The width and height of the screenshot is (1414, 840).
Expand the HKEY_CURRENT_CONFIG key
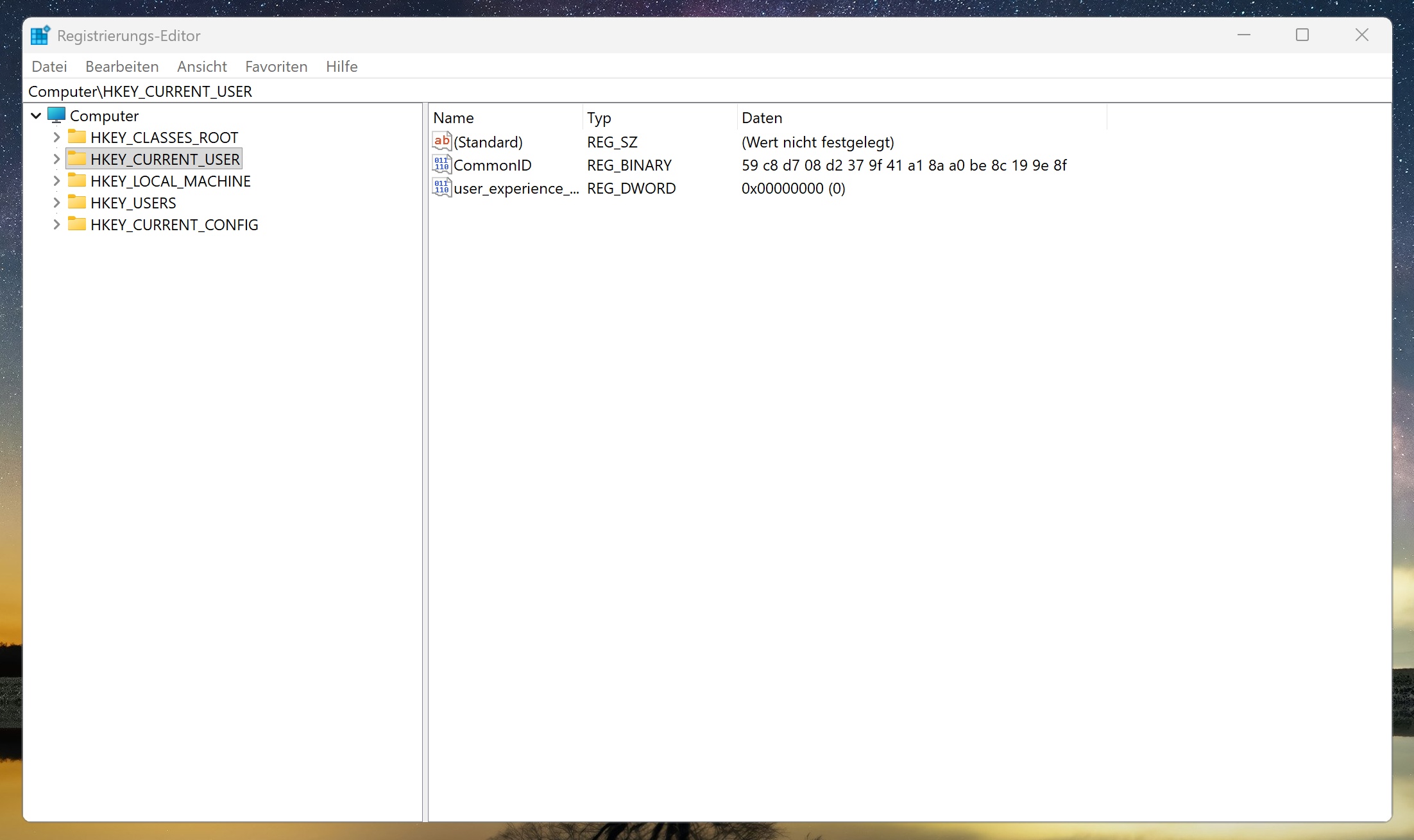pyautogui.click(x=56, y=224)
